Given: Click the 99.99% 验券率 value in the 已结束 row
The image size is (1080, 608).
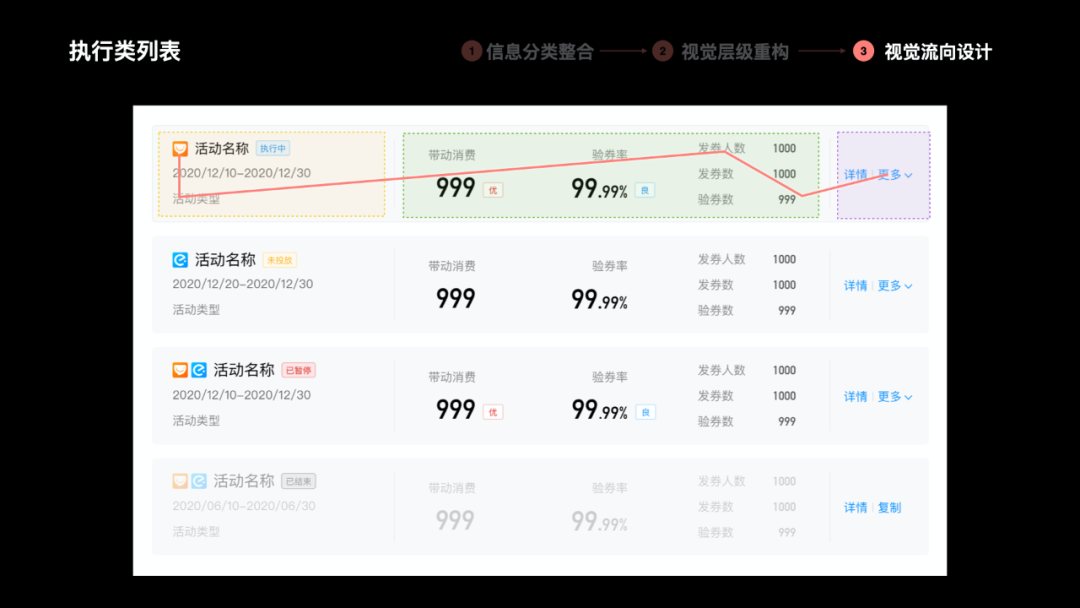Looking at the screenshot, I should pos(599,521).
